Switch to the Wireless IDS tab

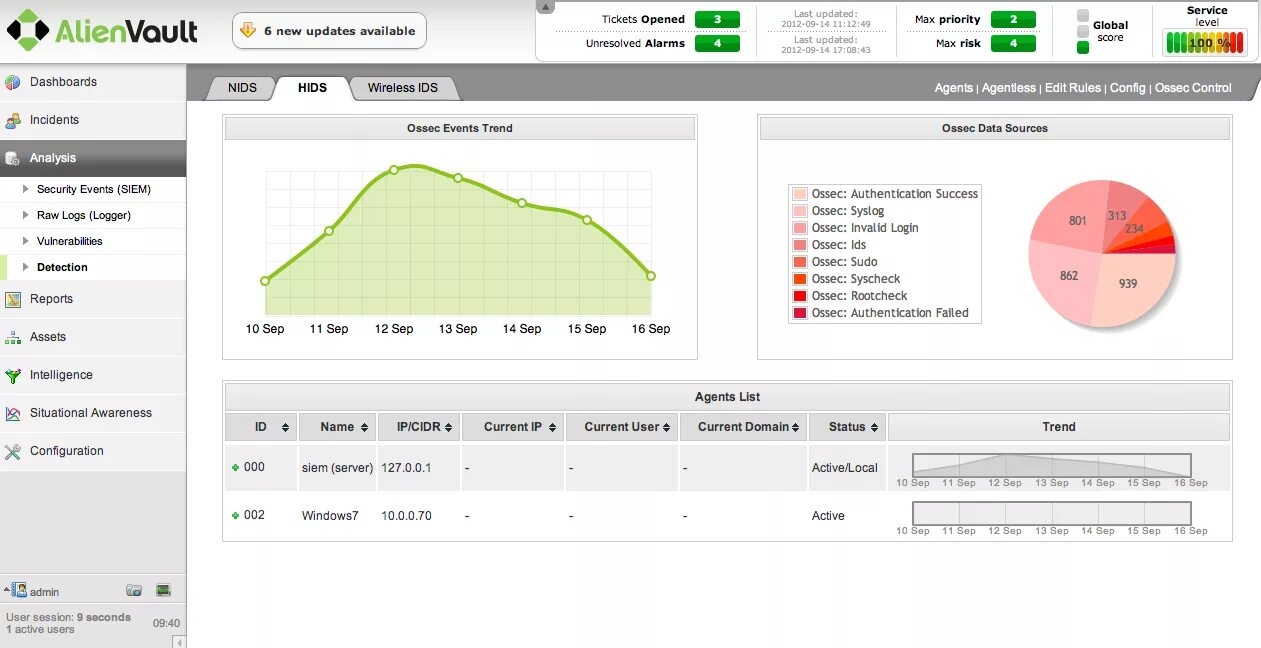pyautogui.click(x=404, y=88)
